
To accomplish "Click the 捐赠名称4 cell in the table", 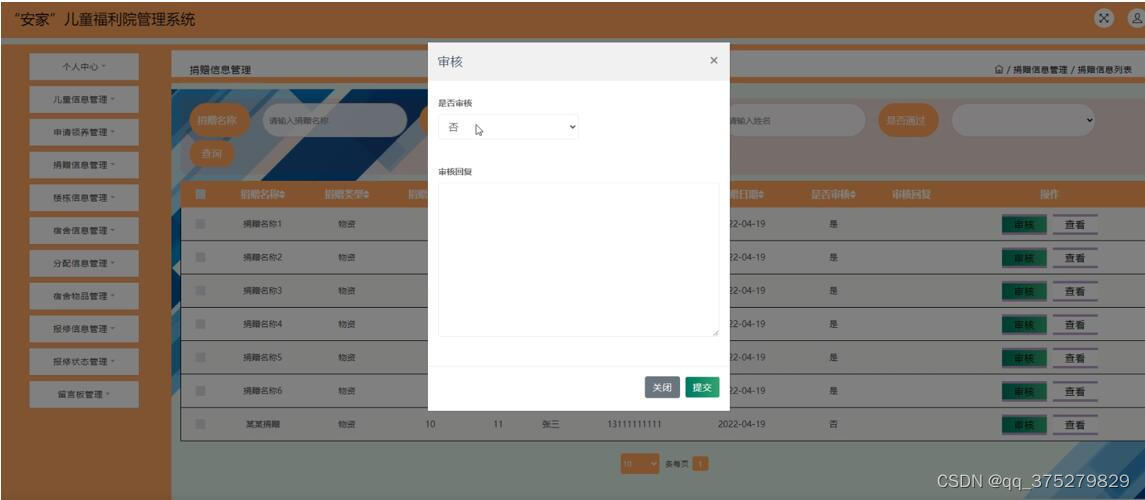I will pyautogui.click(x=262, y=323).
